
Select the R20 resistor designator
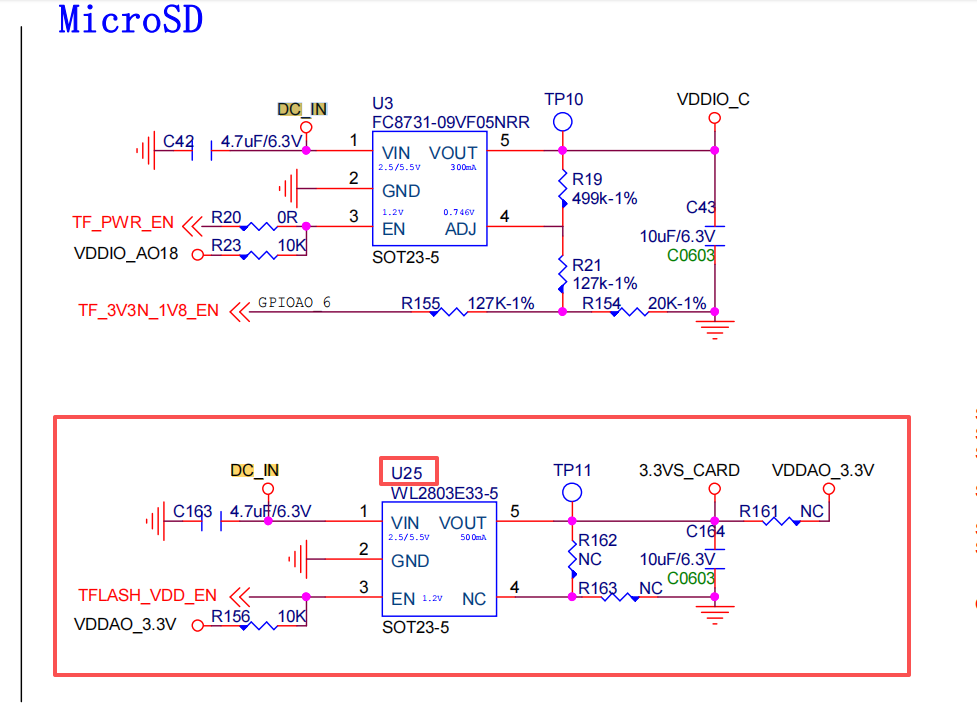(226, 217)
